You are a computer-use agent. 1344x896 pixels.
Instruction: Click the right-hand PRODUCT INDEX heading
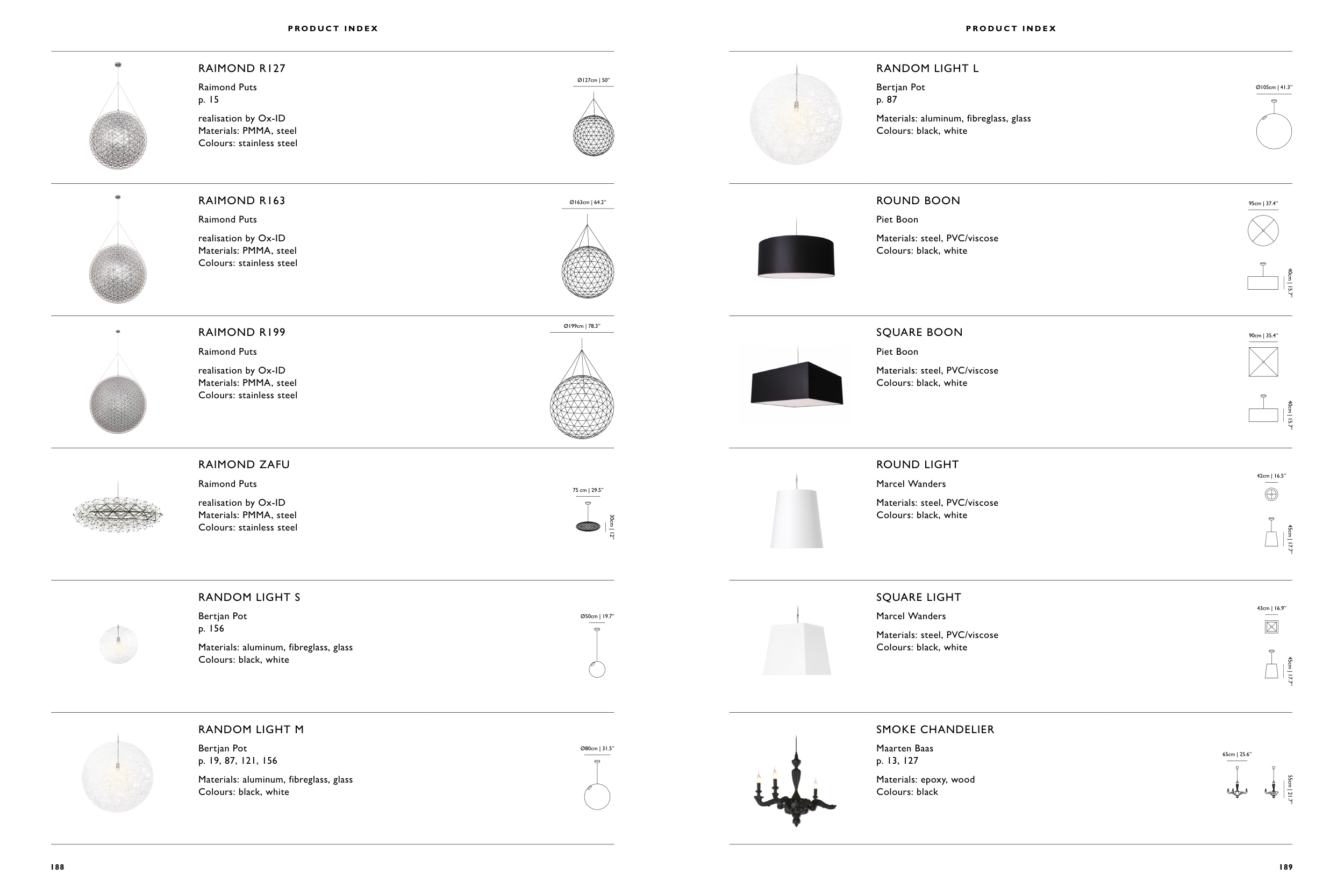[1011, 28]
